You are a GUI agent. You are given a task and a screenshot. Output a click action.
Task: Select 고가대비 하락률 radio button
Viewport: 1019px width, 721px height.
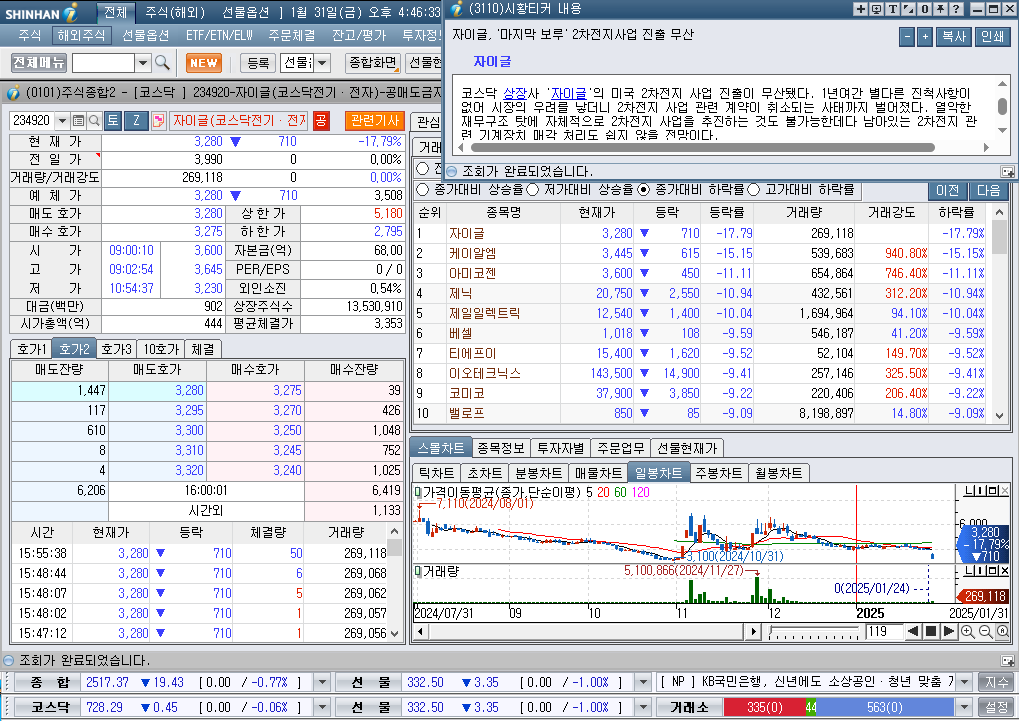[x=754, y=190]
